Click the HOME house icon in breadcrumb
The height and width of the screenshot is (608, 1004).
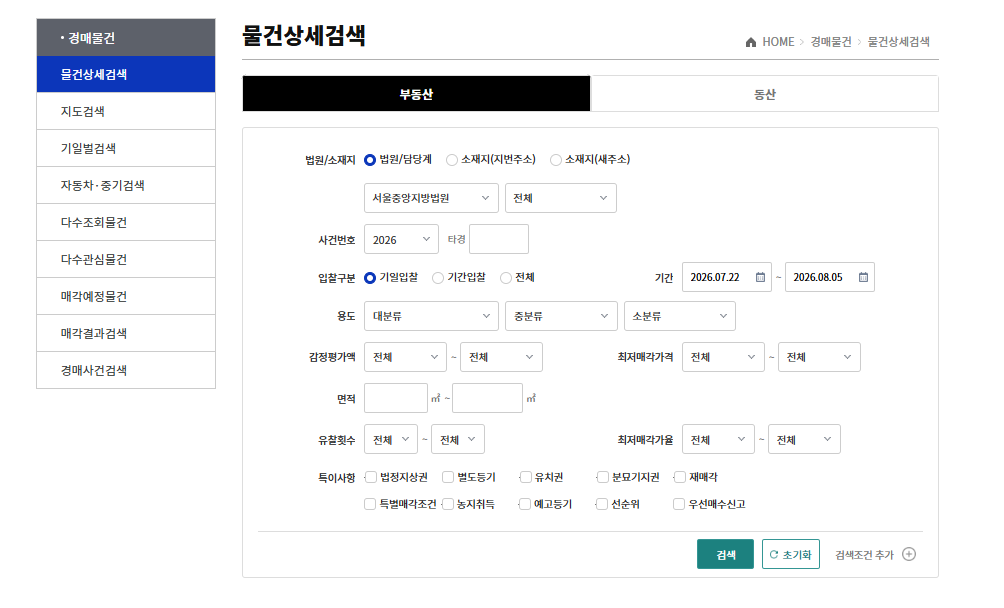point(750,42)
